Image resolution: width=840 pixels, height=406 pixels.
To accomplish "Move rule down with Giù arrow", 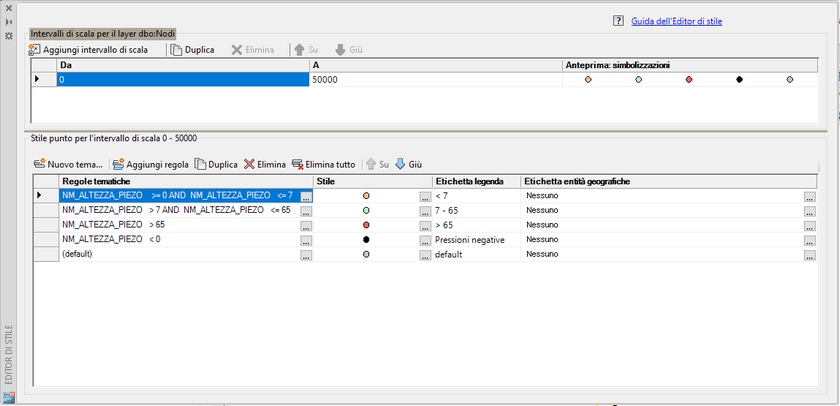I will pyautogui.click(x=409, y=164).
